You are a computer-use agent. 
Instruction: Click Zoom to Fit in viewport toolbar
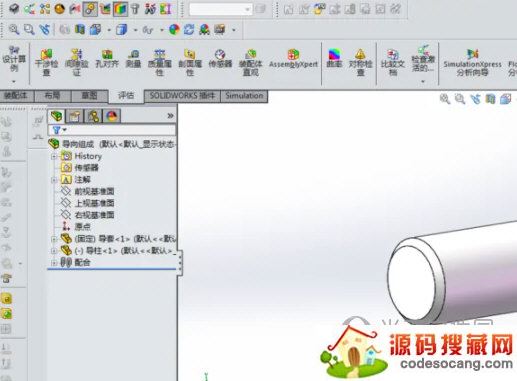(x=445, y=99)
